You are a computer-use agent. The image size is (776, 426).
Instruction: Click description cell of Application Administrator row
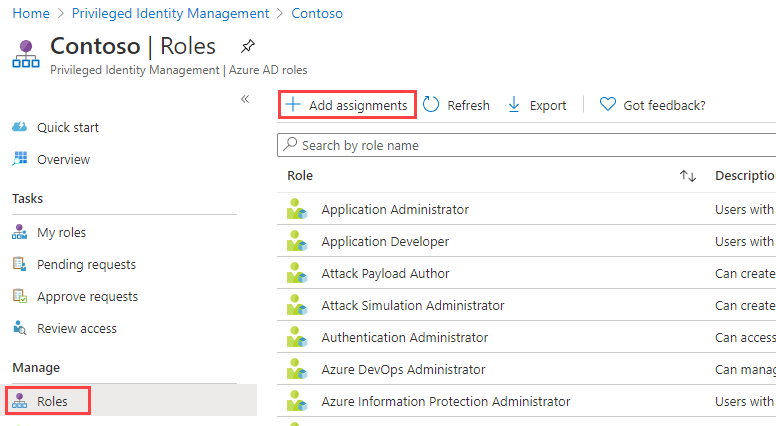tap(744, 210)
